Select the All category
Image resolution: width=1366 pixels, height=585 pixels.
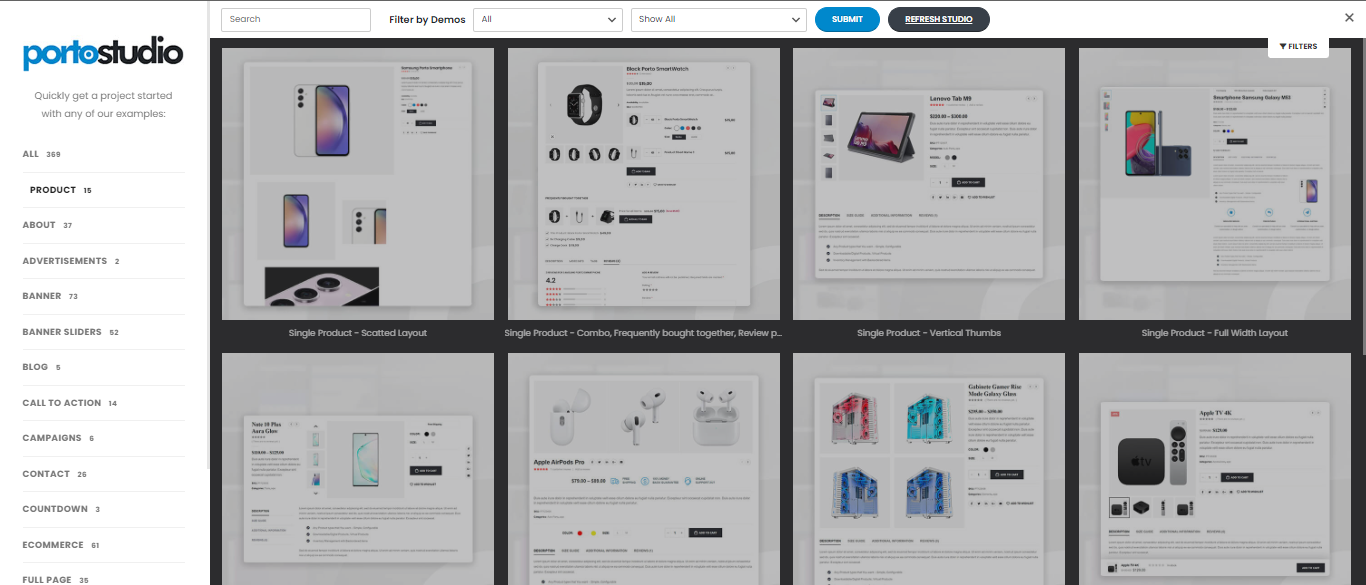click(x=42, y=154)
